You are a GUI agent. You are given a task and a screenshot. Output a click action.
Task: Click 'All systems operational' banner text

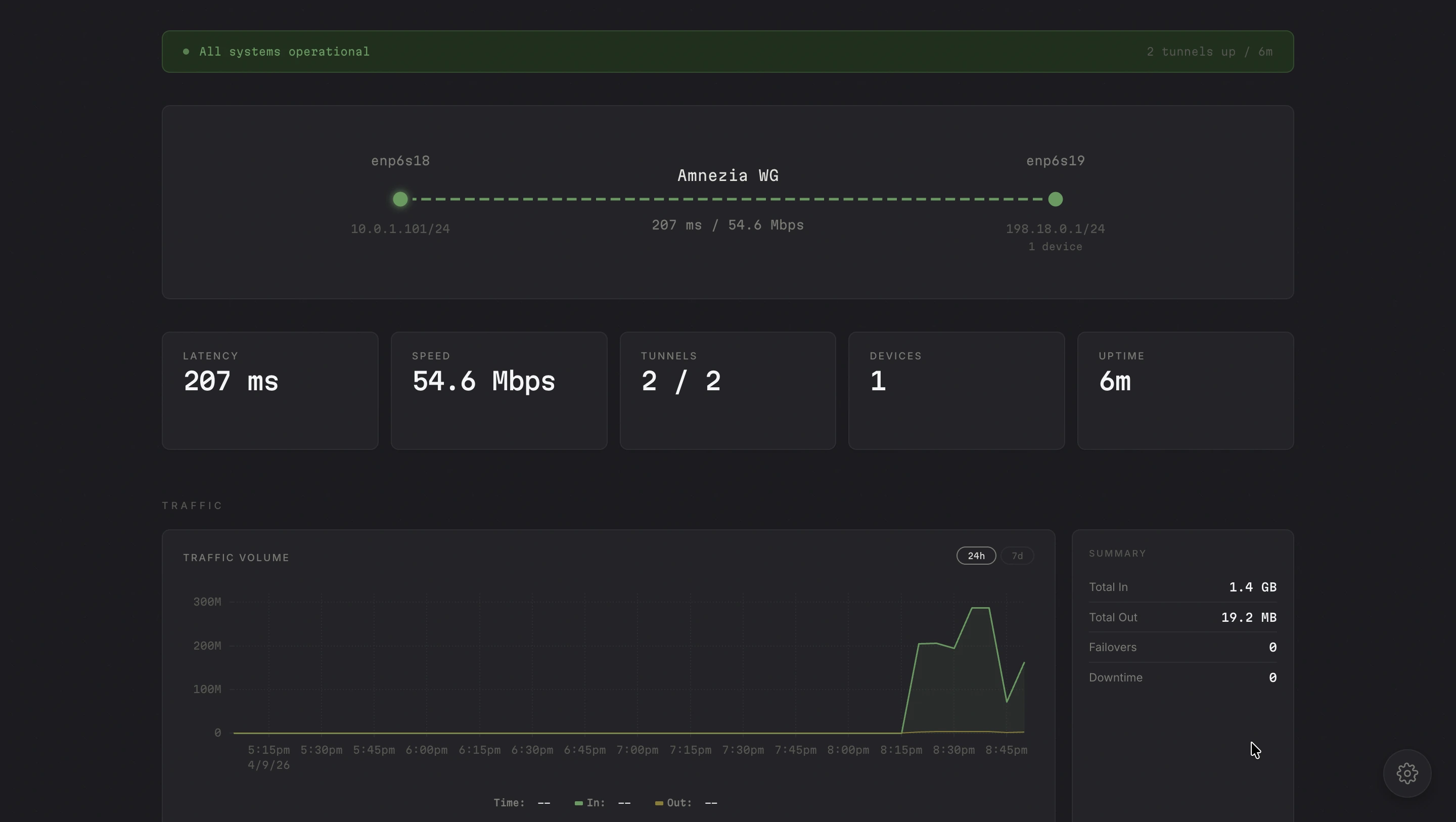pos(284,52)
